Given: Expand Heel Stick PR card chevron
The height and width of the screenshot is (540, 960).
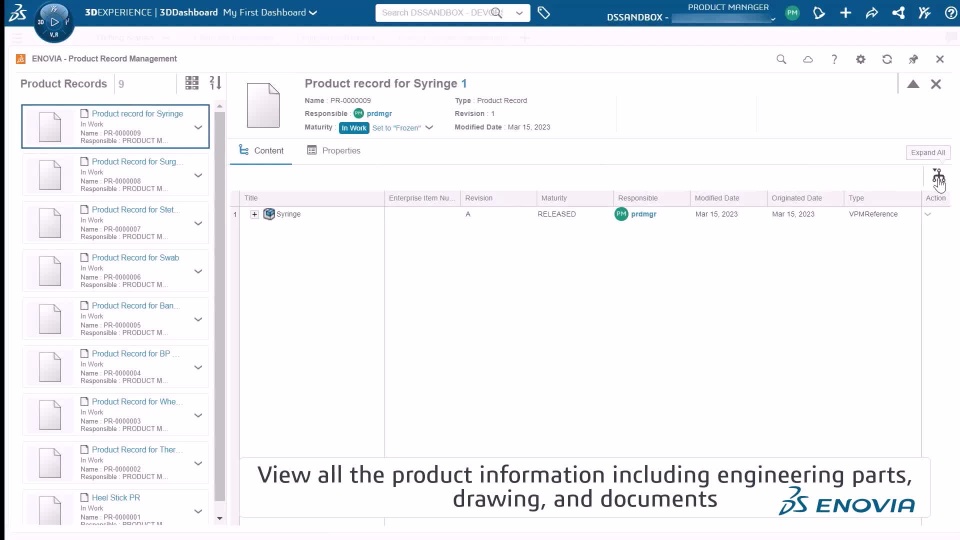Looking at the screenshot, I should click(x=198, y=511).
